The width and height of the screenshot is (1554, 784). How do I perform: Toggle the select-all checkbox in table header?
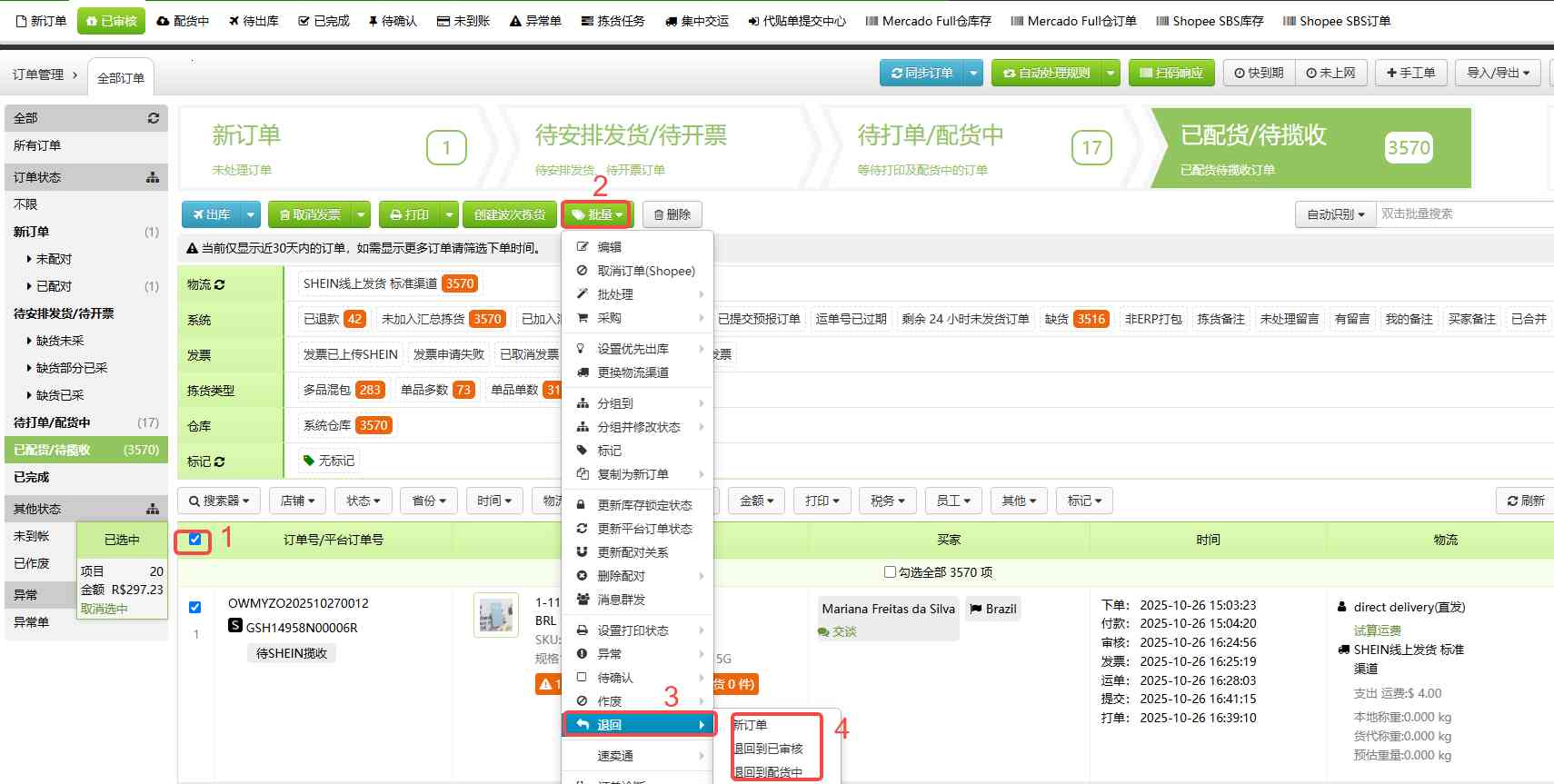click(x=194, y=540)
